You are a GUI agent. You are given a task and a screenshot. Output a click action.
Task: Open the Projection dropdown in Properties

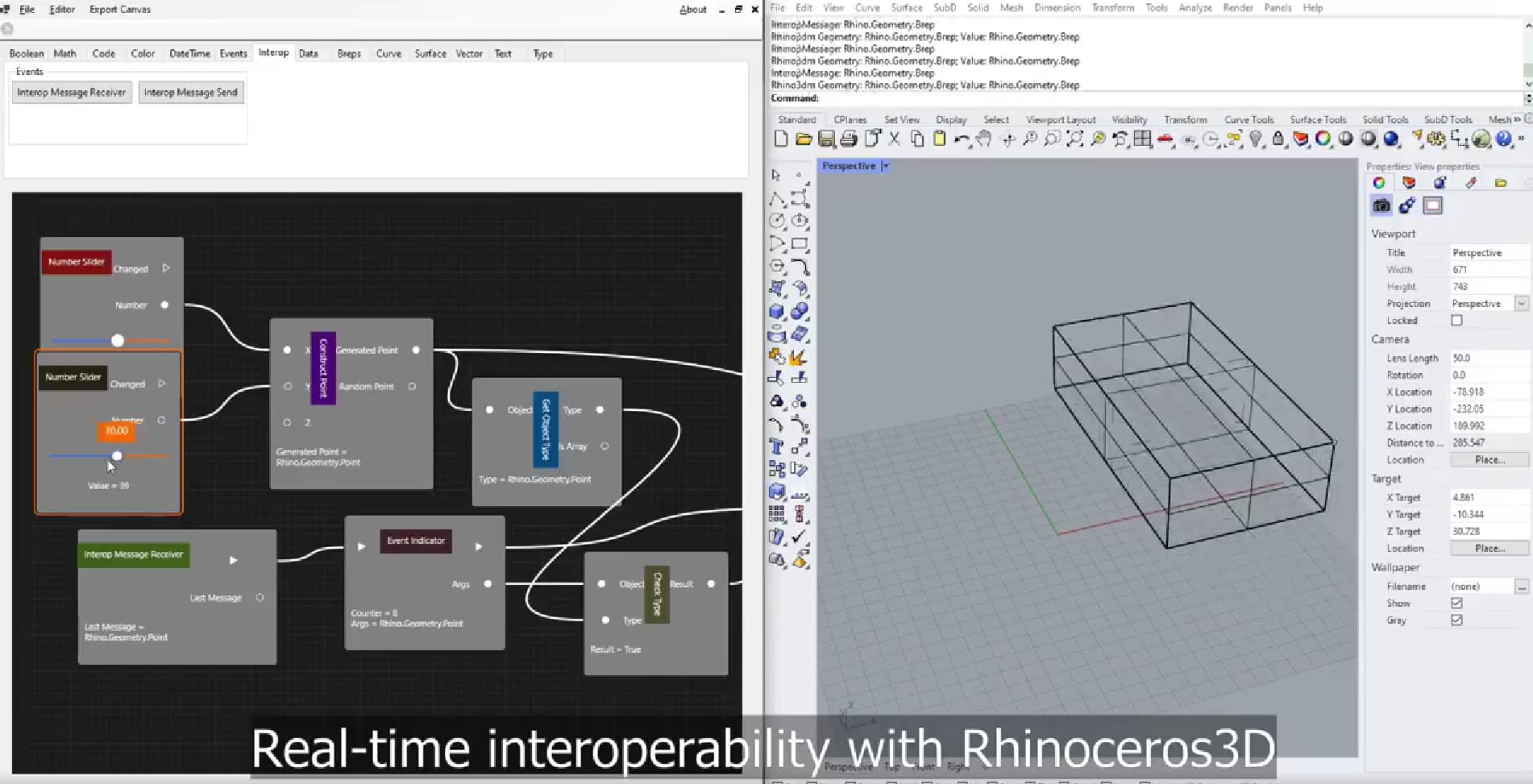pos(1521,304)
